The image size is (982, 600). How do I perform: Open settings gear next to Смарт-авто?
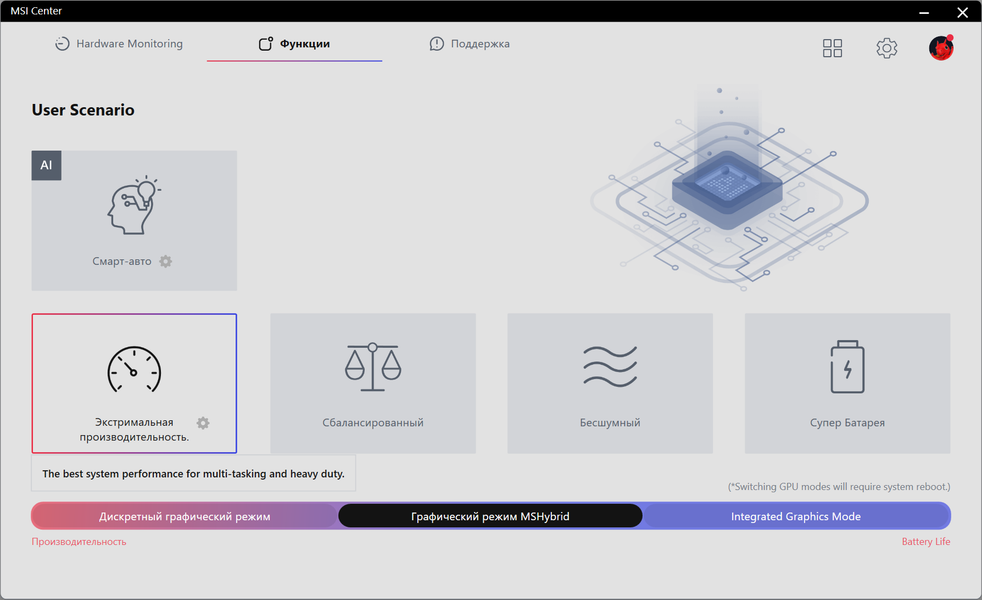(165, 261)
